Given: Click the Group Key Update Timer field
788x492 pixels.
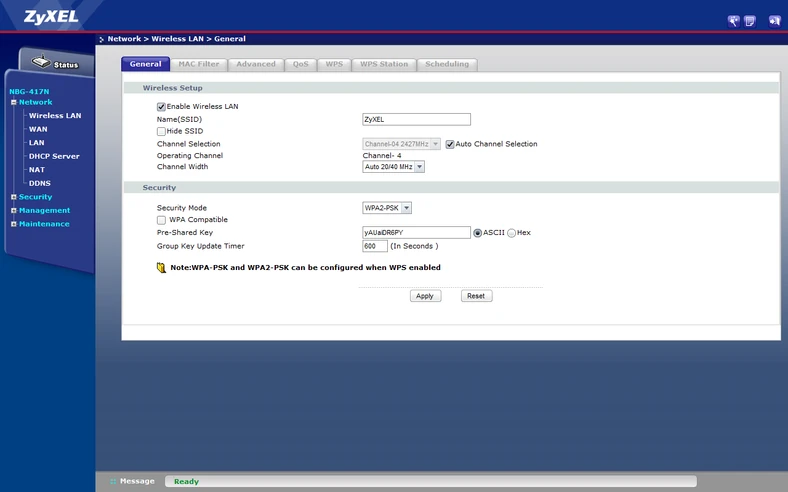Looking at the screenshot, I should pyautogui.click(x=375, y=246).
